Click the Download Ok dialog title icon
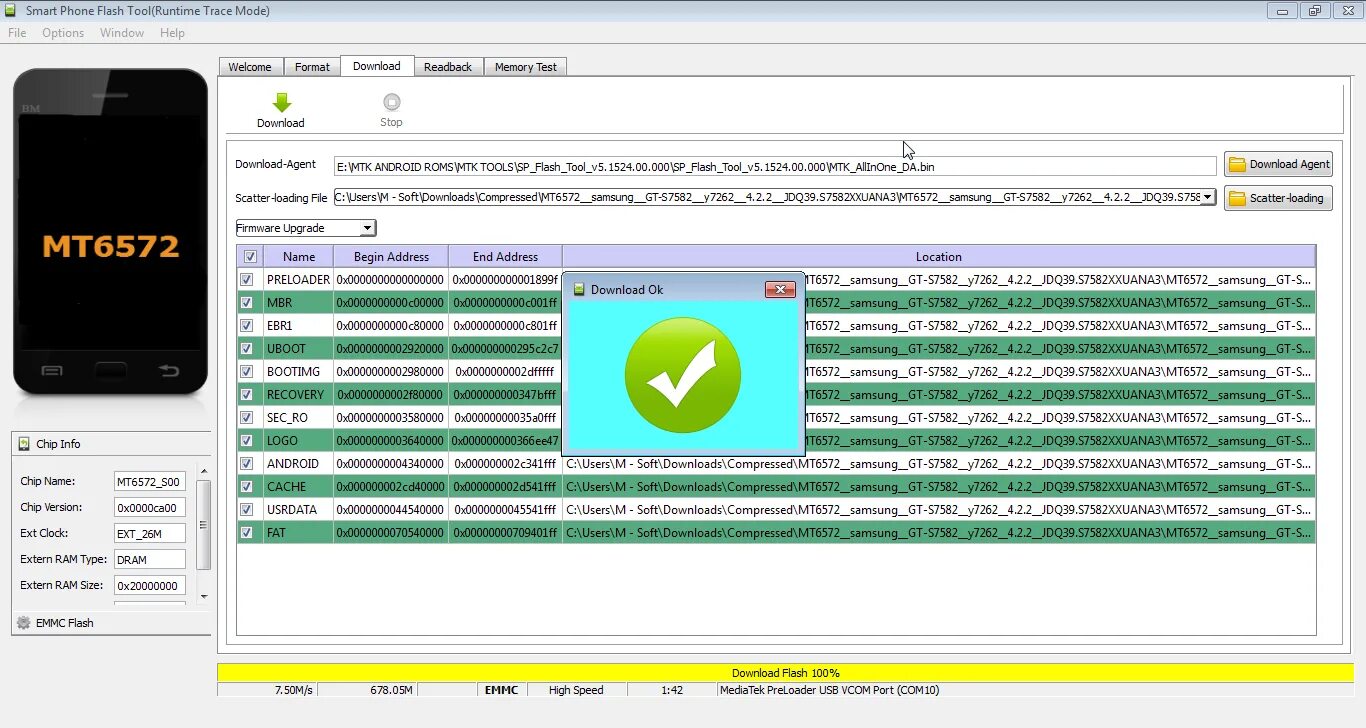The width and height of the screenshot is (1366, 728). (578, 289)
